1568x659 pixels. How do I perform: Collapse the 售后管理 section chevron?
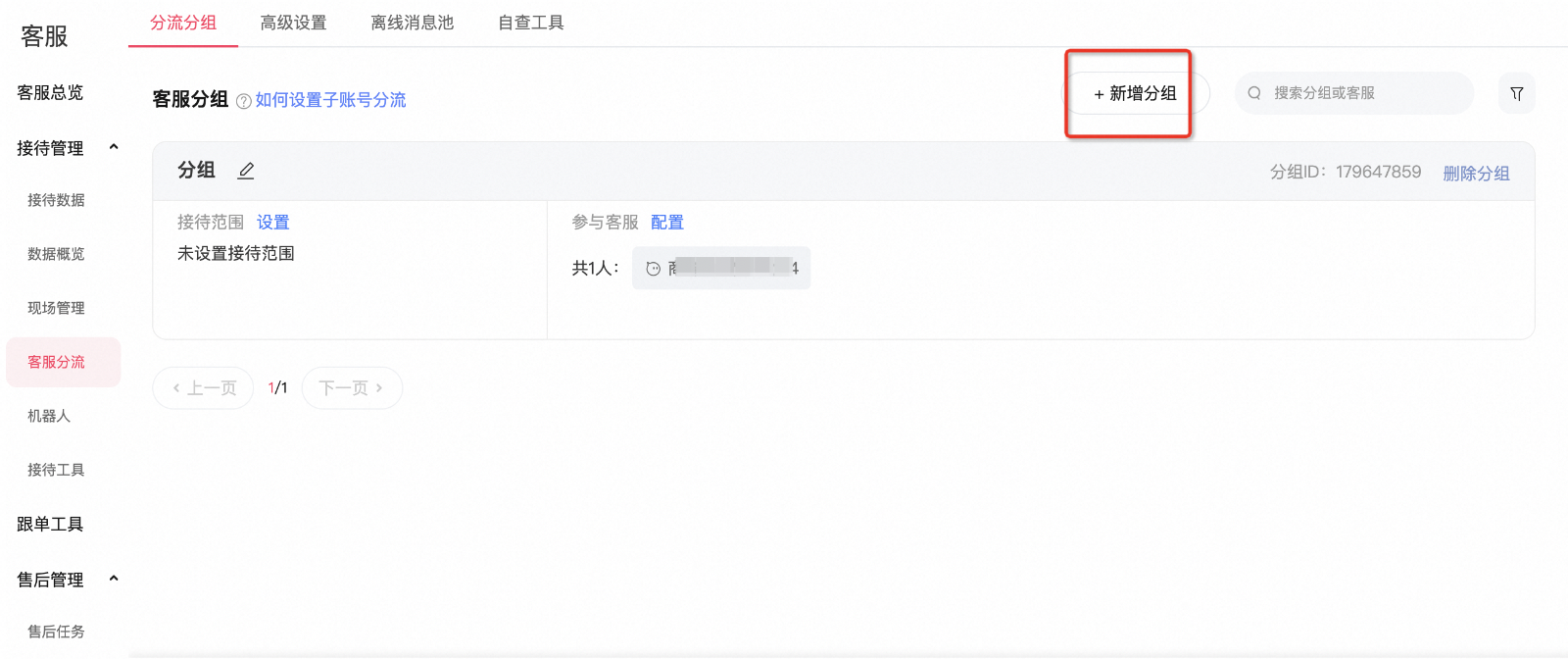tap(114, 579)
